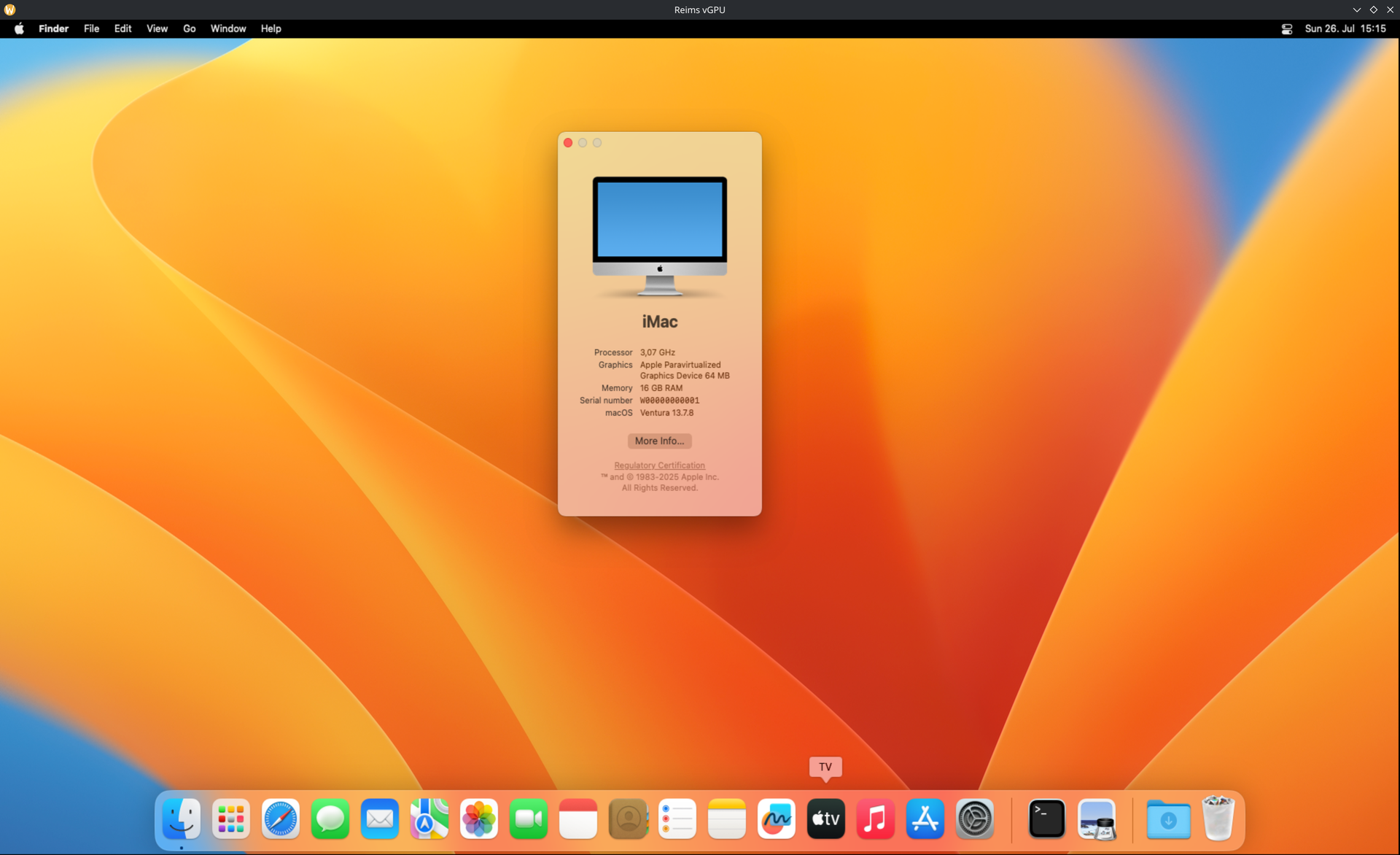Launch Safari from the Dock
The height and width of the screenshot is (855, 1400).
[x=281, y=819]
